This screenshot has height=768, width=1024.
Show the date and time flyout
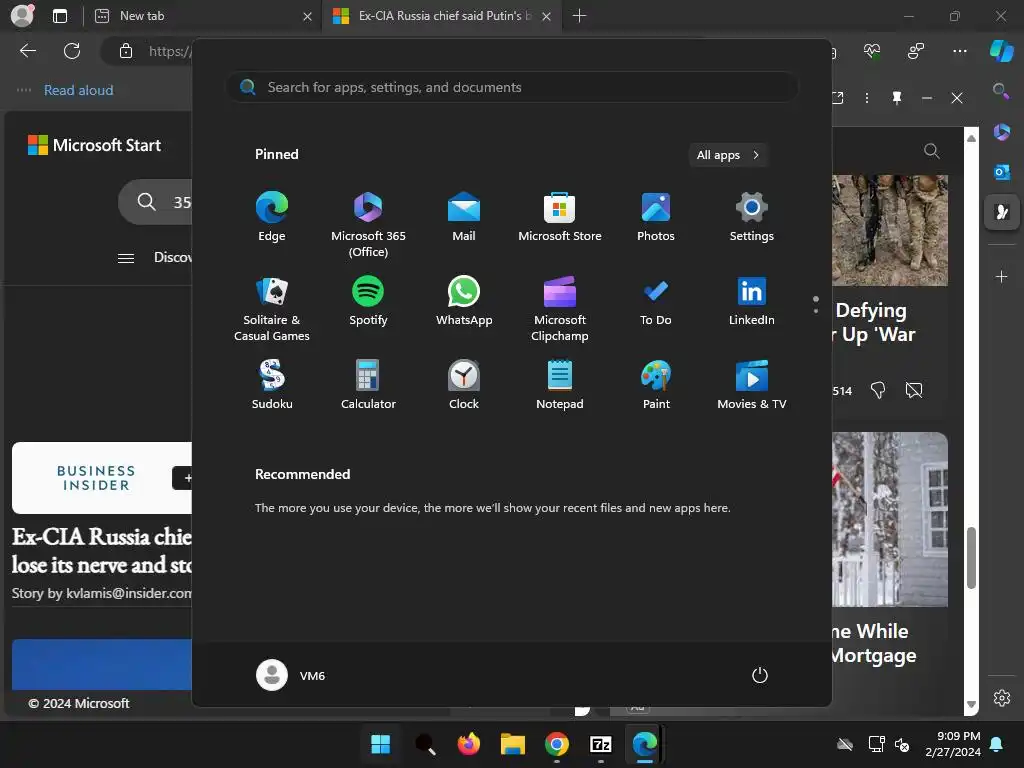953,744
